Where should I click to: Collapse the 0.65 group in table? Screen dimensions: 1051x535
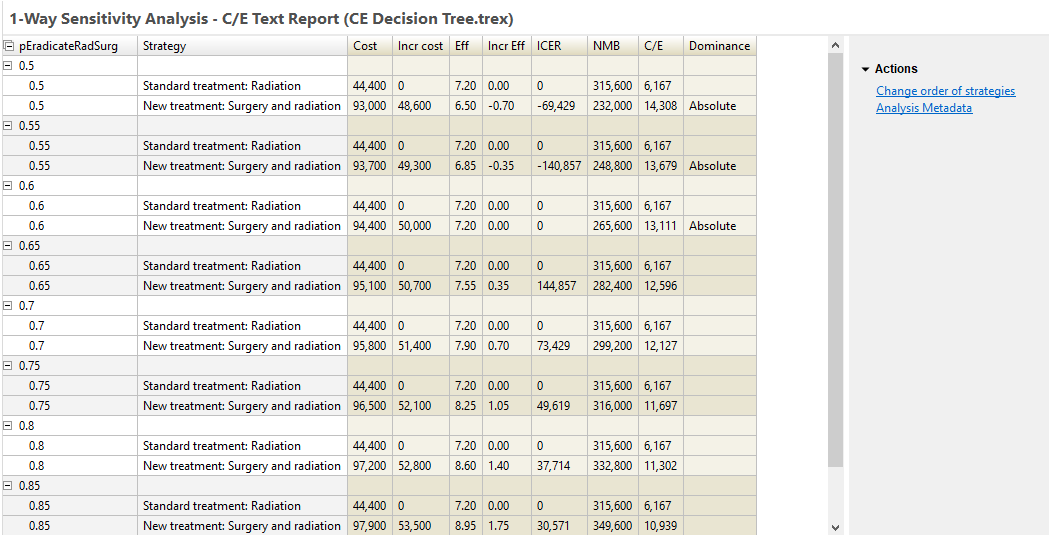[x=8, y=246]
